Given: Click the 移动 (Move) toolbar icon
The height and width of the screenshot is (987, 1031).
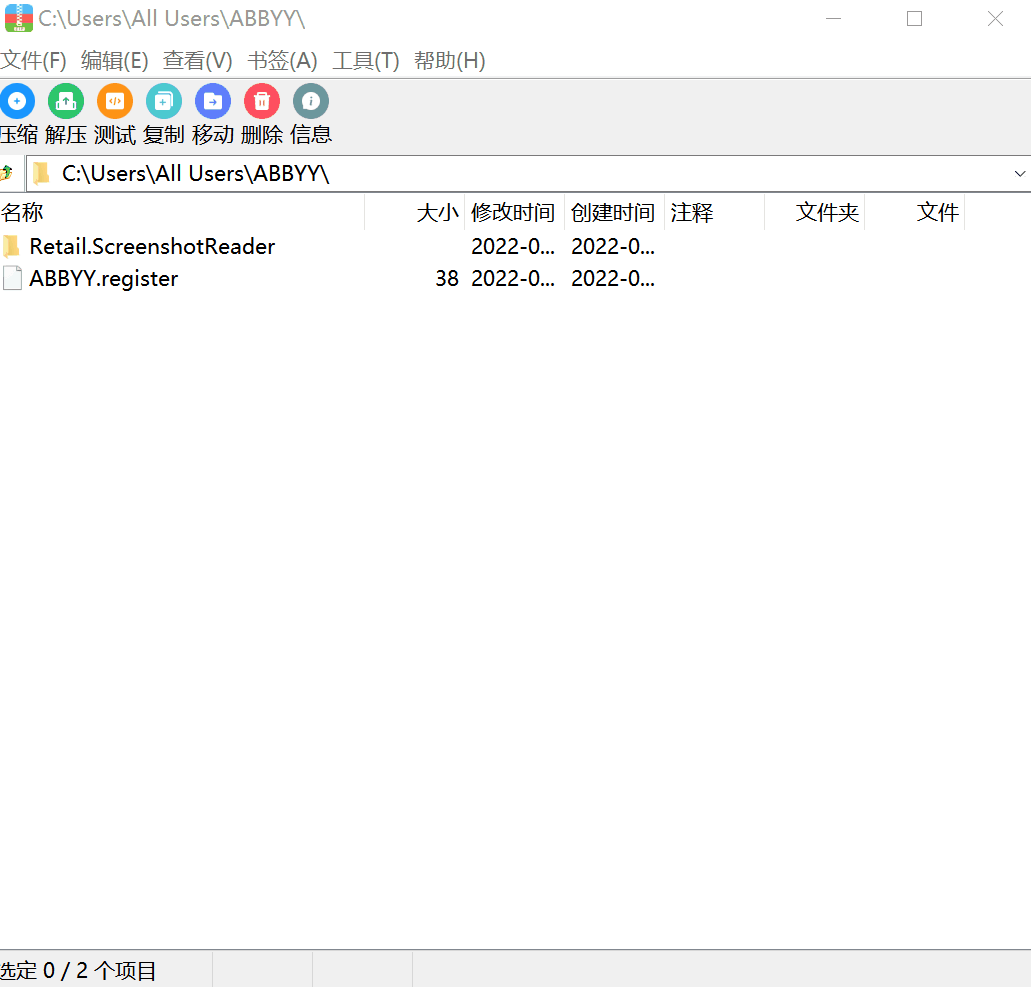Looking at the screenshot, I should 213,102.
